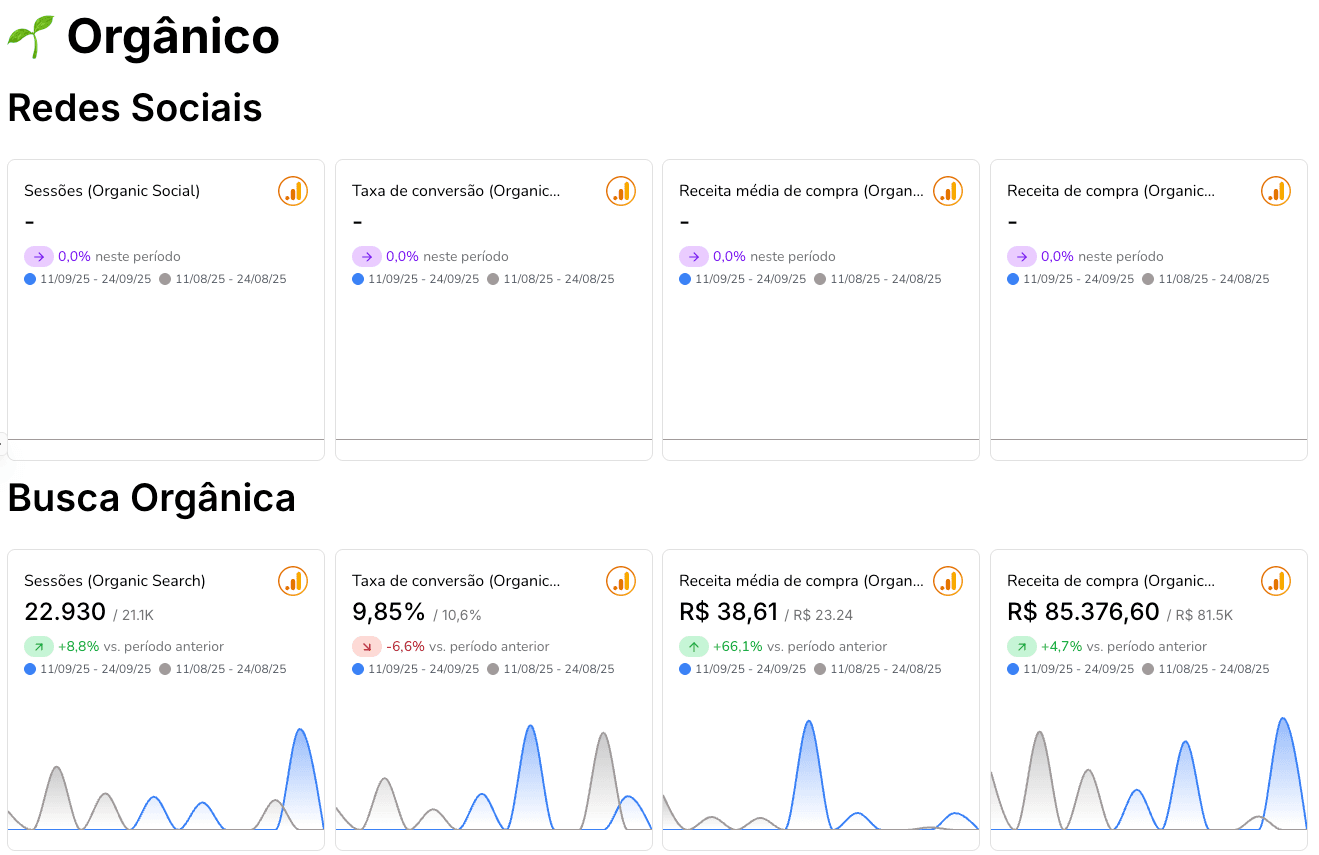Click the R$ 38,61 average revenue value
The height and width of the screenshot is (855, 1319).
click(x=728, y=612)
